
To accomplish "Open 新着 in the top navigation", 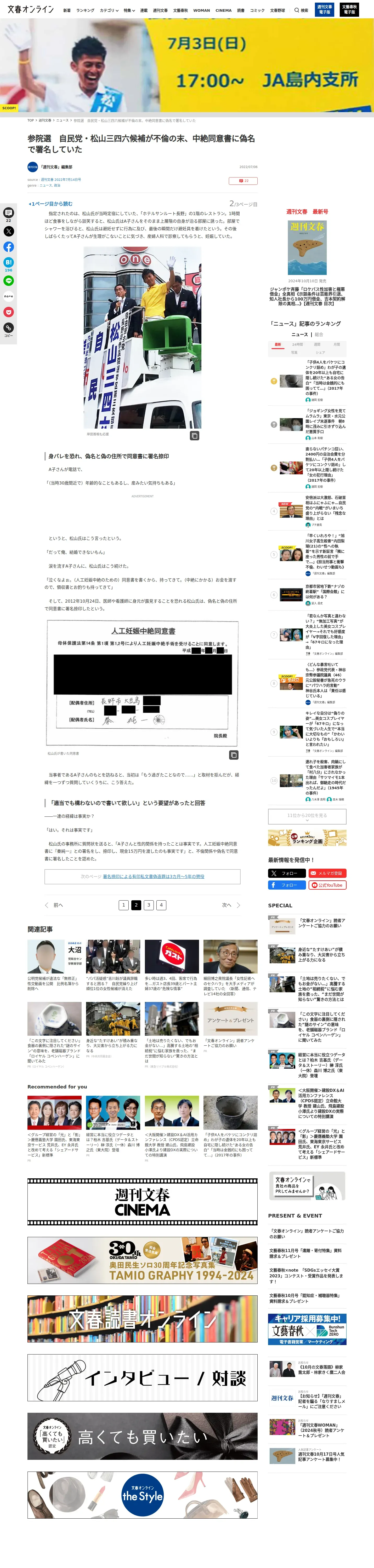I will [x=67, y=10].
